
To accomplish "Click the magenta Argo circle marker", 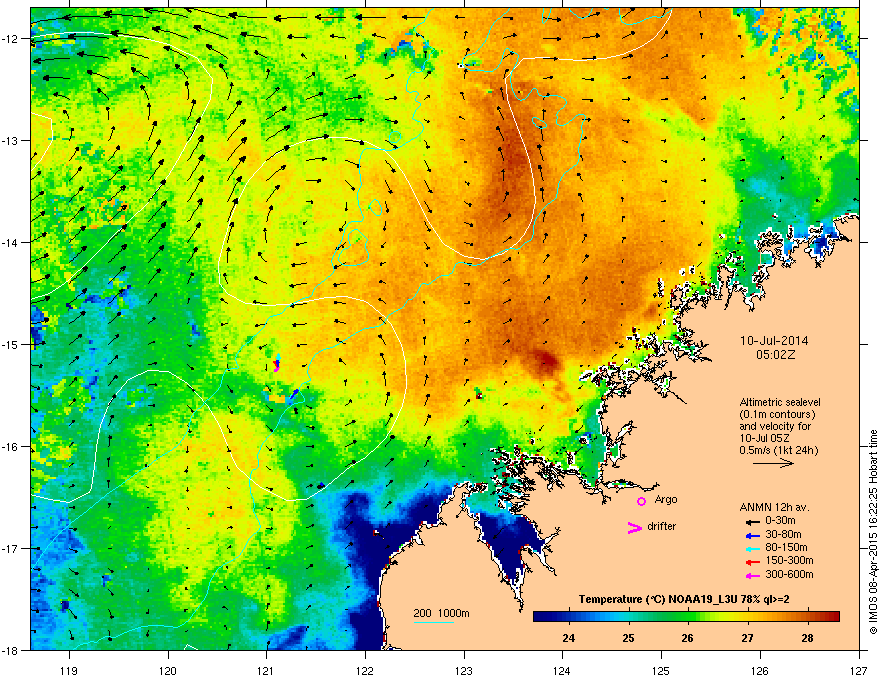I will click(x=641, y=501).
